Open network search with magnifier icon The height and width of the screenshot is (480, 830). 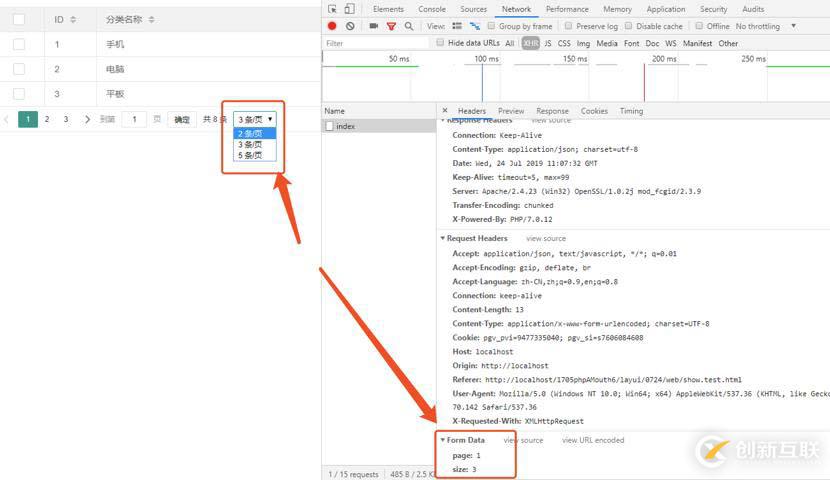pyautogui.click(x=409, y=26)
